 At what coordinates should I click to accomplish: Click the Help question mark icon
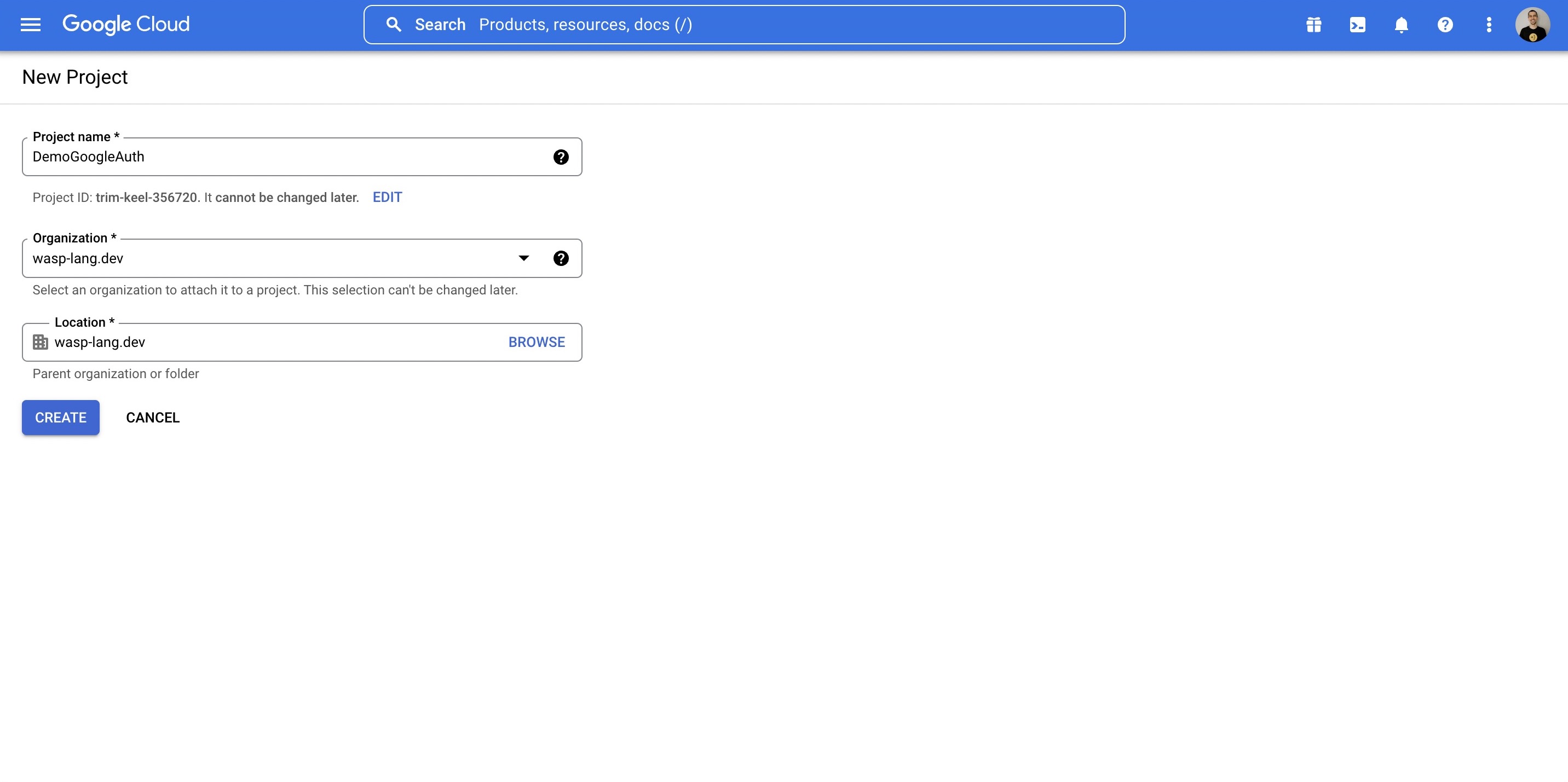[x=1445, y=25]
